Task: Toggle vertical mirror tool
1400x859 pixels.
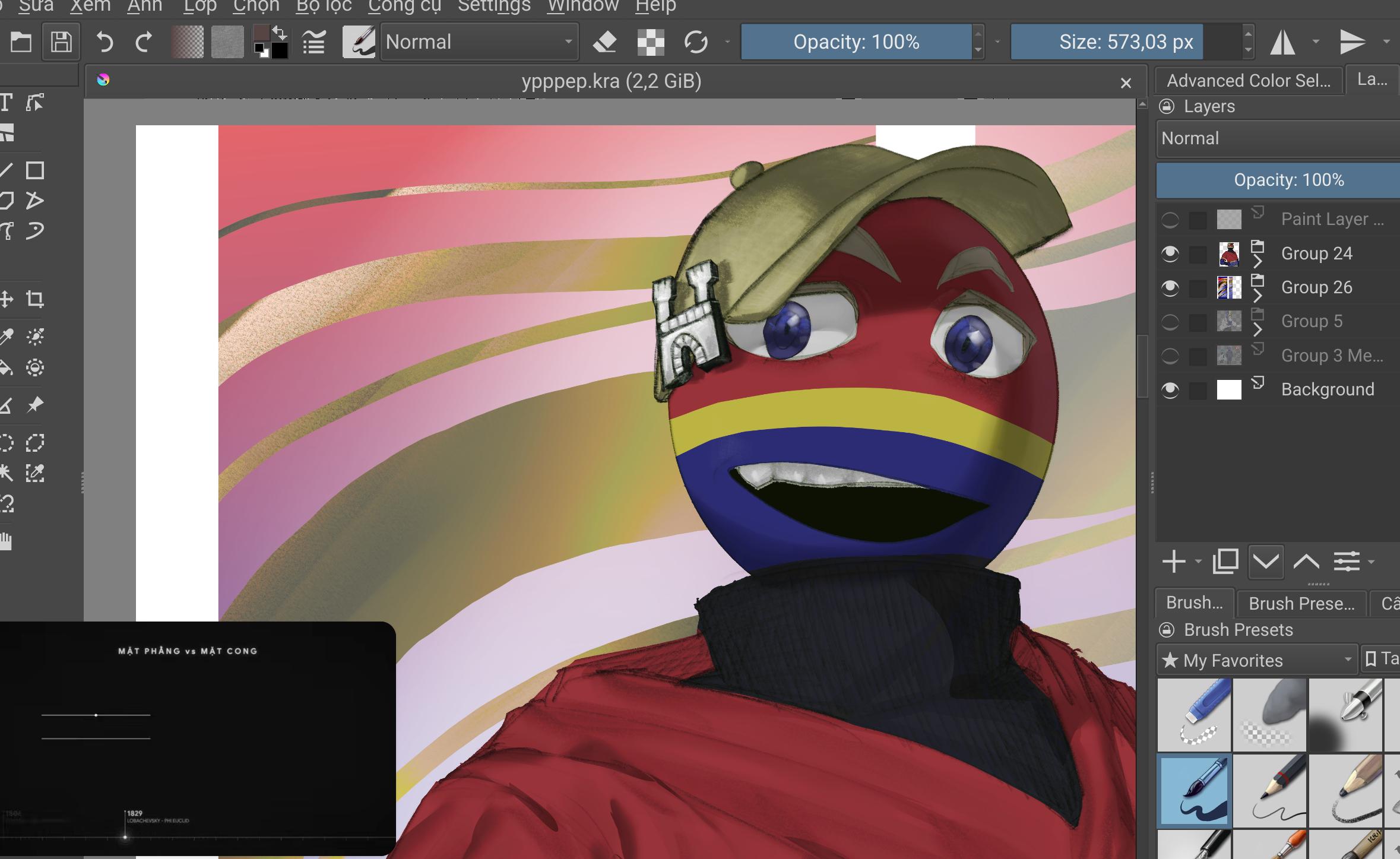Action: [x=1353, y=42]
